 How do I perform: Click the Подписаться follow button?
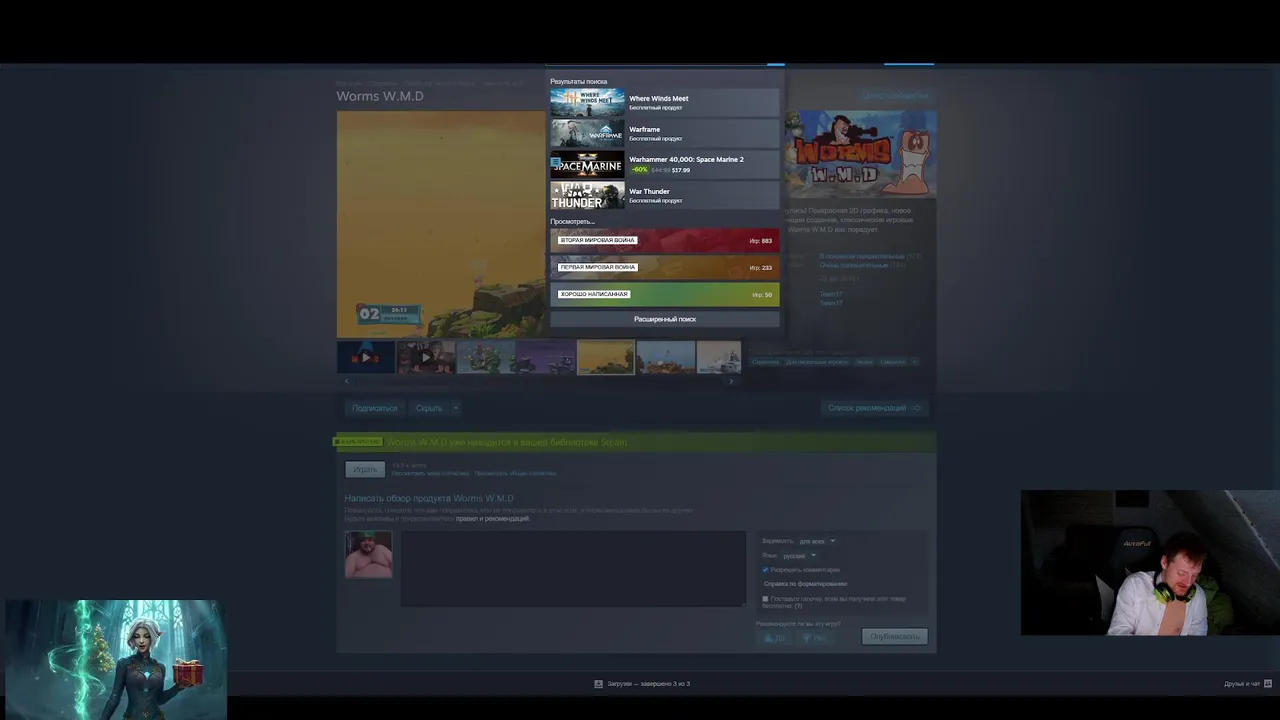374,408
